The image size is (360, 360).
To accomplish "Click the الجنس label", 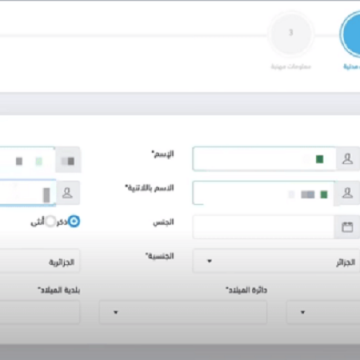I will click(x=164, y=222).
